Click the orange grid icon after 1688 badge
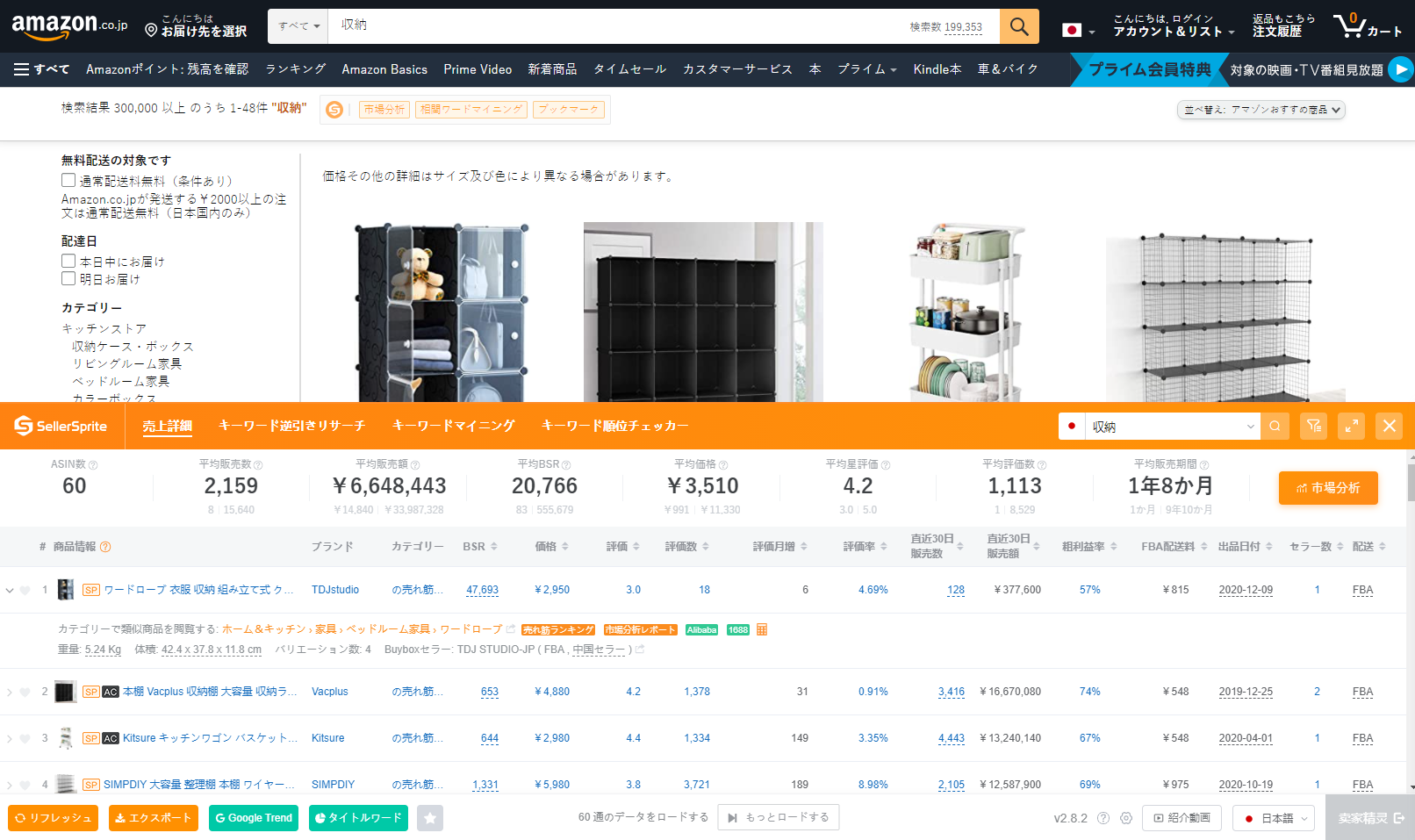 [x=762, y=629]
